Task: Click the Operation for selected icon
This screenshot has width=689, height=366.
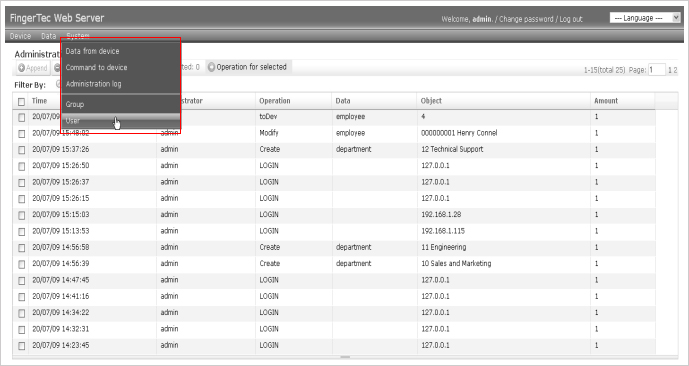Action: (x=211, y=67)
